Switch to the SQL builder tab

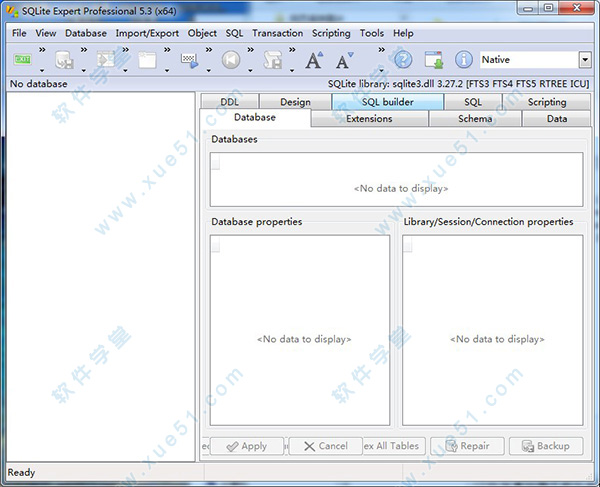click(388, 102)
